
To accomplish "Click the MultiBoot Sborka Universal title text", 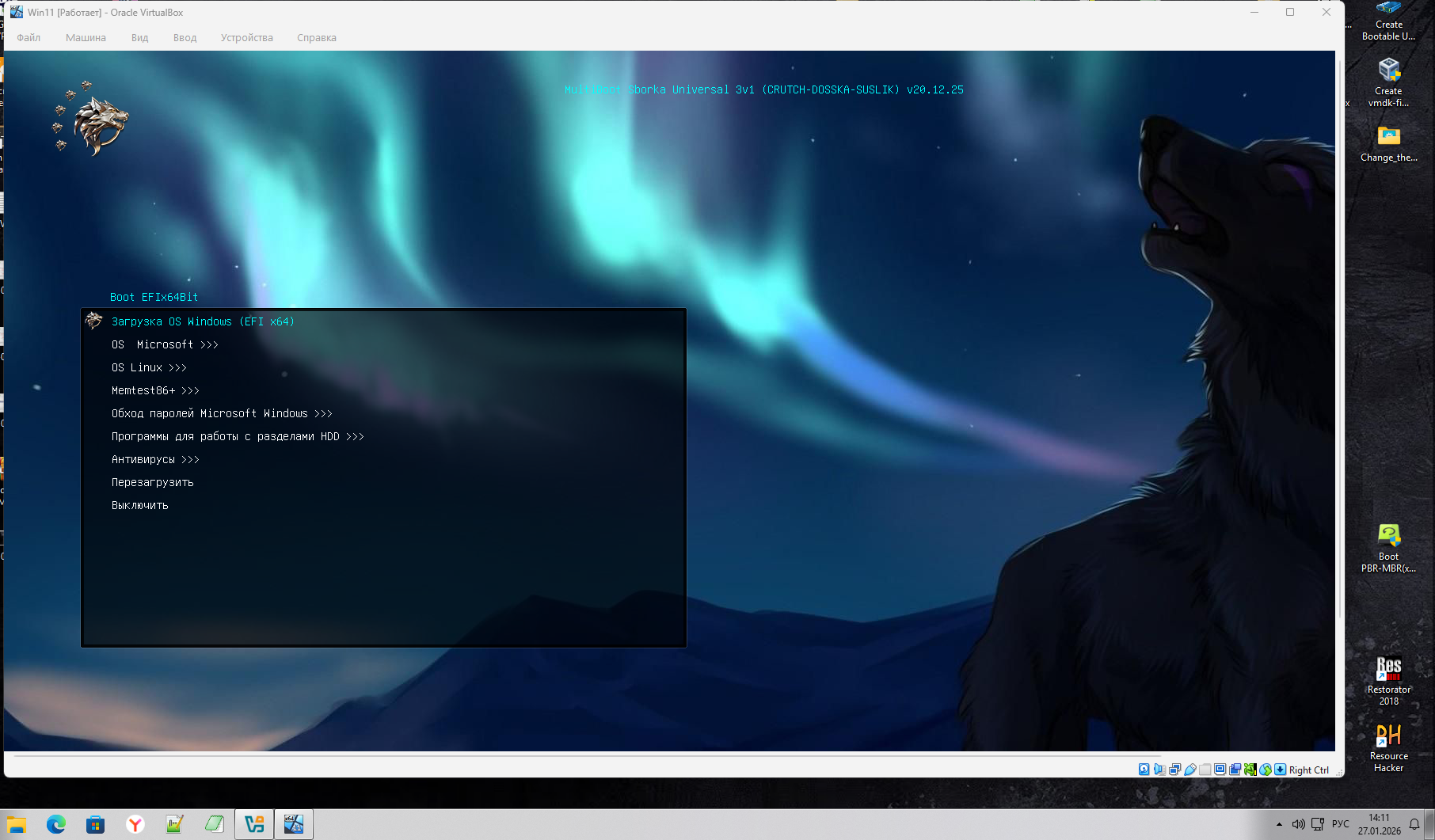I will tap(763, 89).
